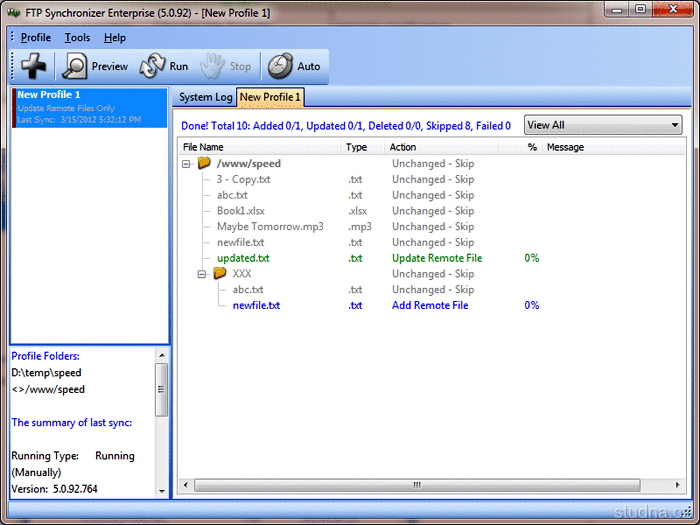Select the updated.txt file row
The height and width of the screenshot is (525, 700).
click(243, 258)
